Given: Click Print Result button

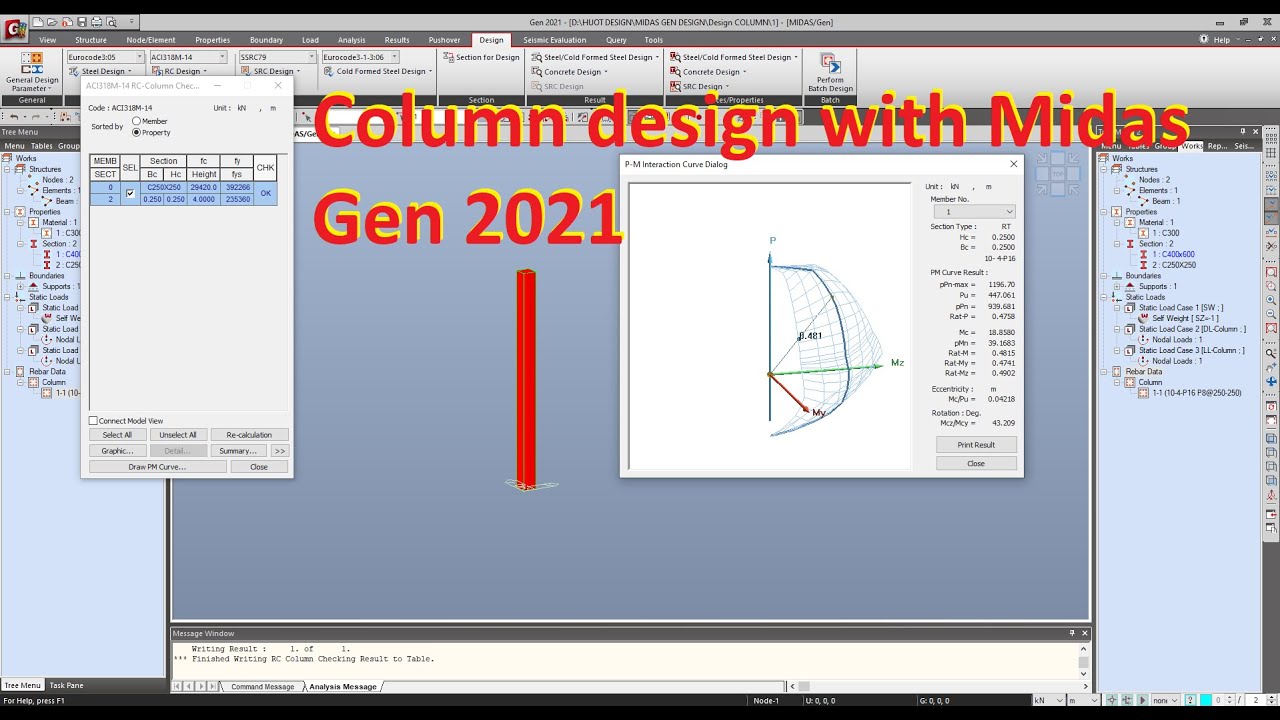Looking at the screenshot, I should pyautogui.click(x=976, y=444).
